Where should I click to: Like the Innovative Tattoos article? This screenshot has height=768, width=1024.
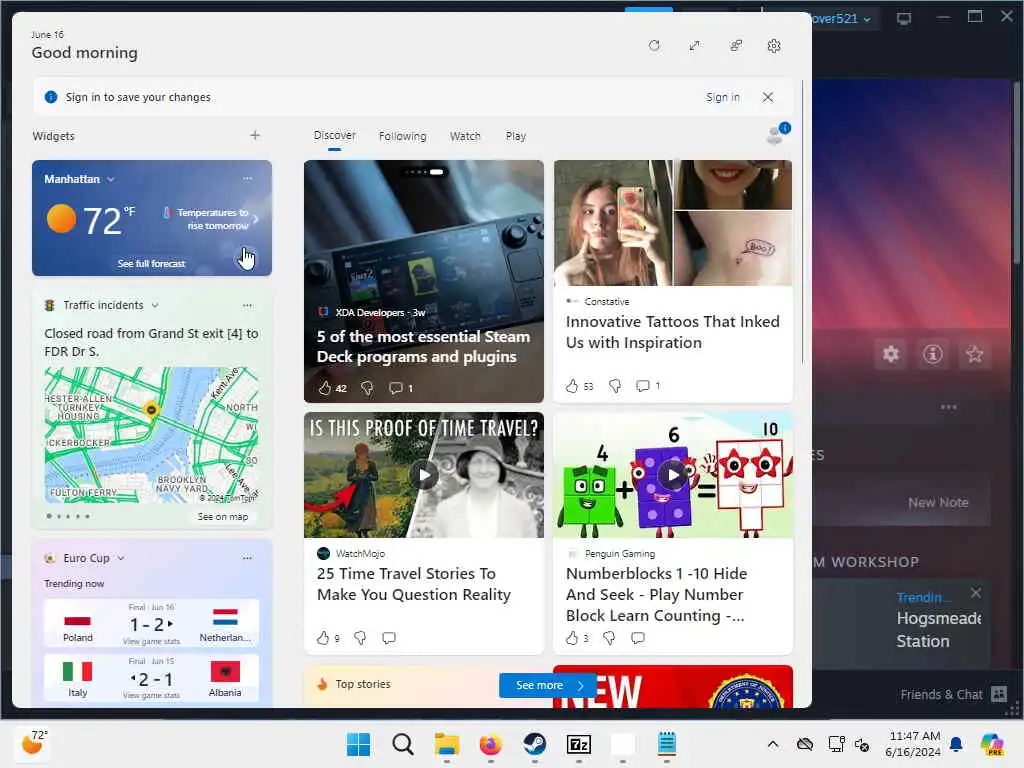(572, 386)
